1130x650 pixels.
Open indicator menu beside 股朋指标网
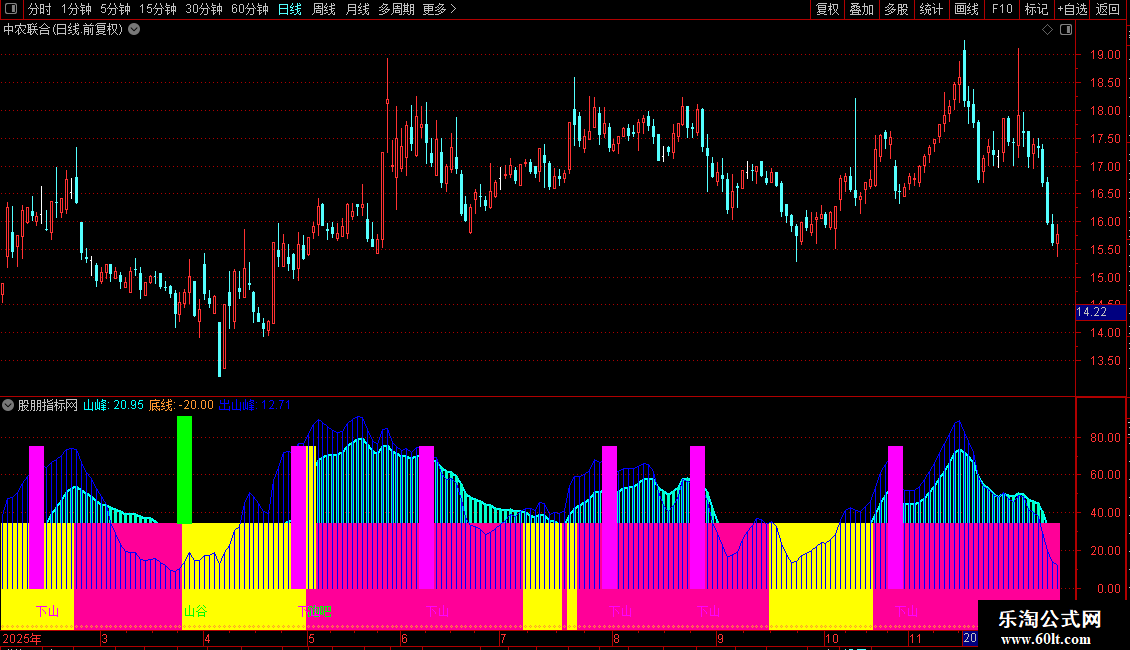[x=8, y=405]
